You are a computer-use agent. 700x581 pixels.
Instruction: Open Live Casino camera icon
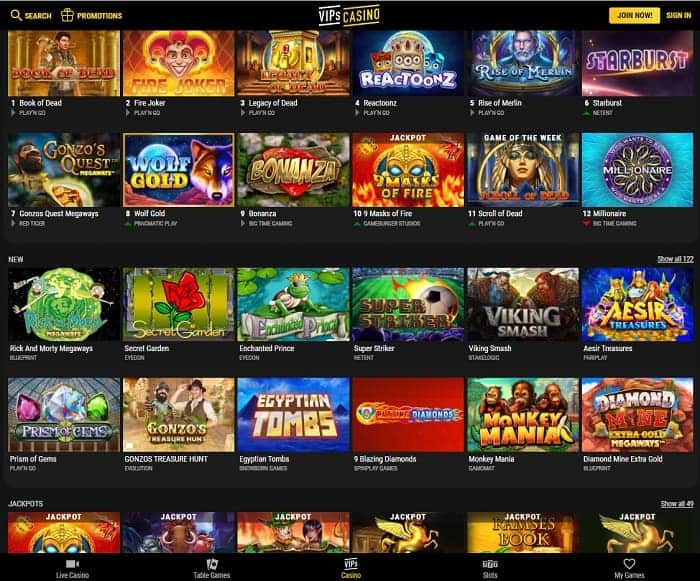pyautogui.click(x=72, y=564)
